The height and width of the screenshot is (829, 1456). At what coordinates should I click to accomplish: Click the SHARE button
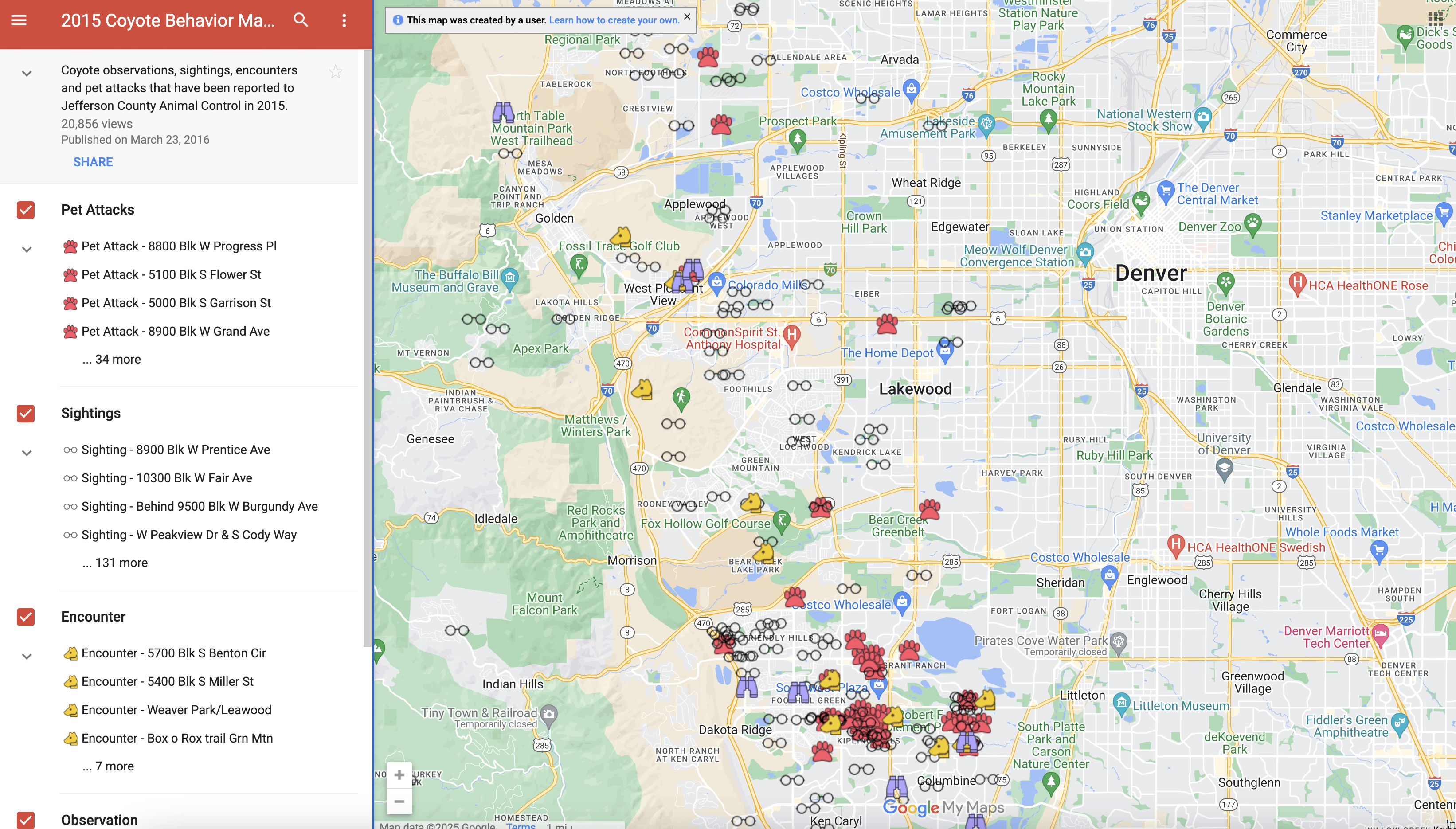pyautogui.click(x=93, y=162)
